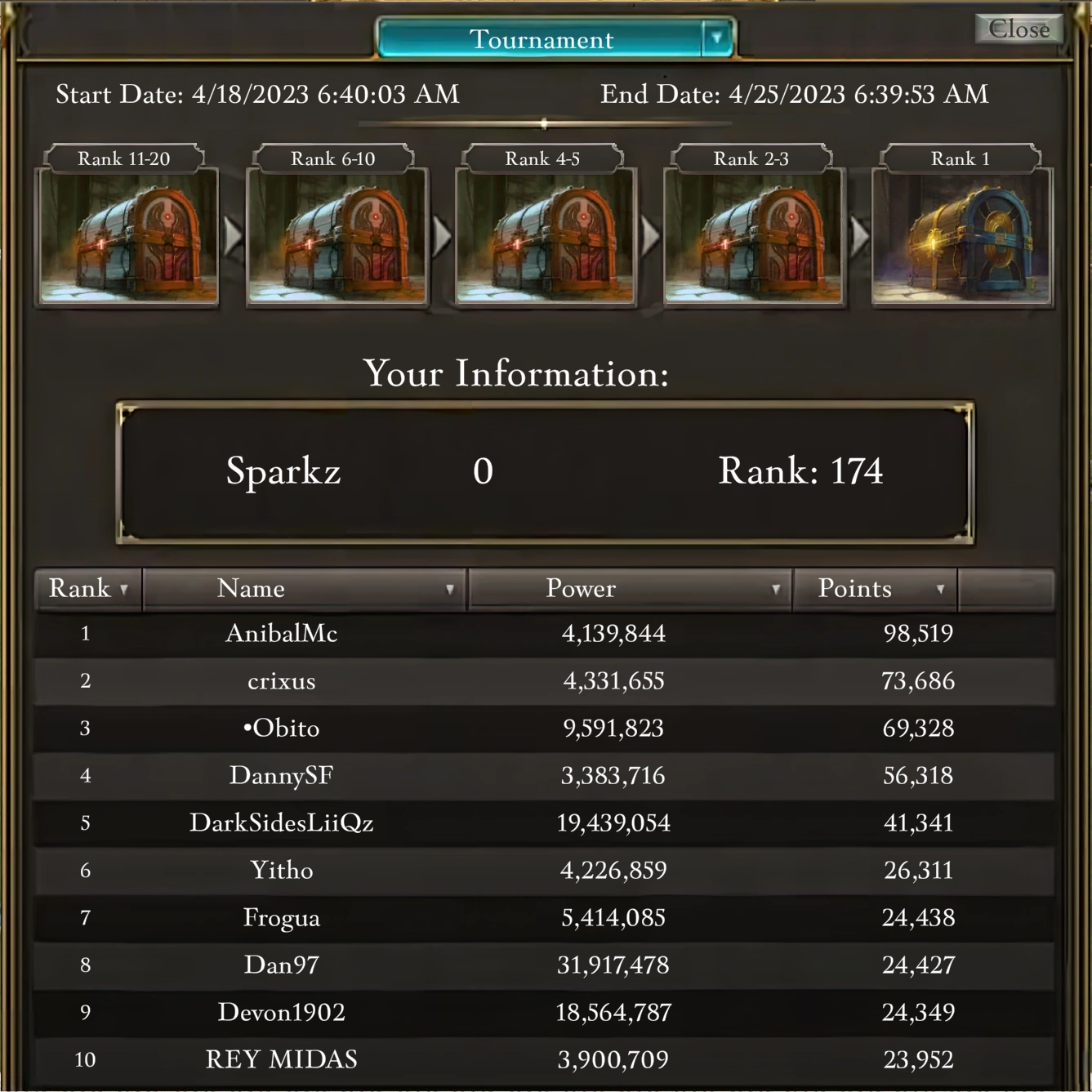Select the Rank 6-10 reward chest
This screenshot has height=1092, width=1092.
337,237
